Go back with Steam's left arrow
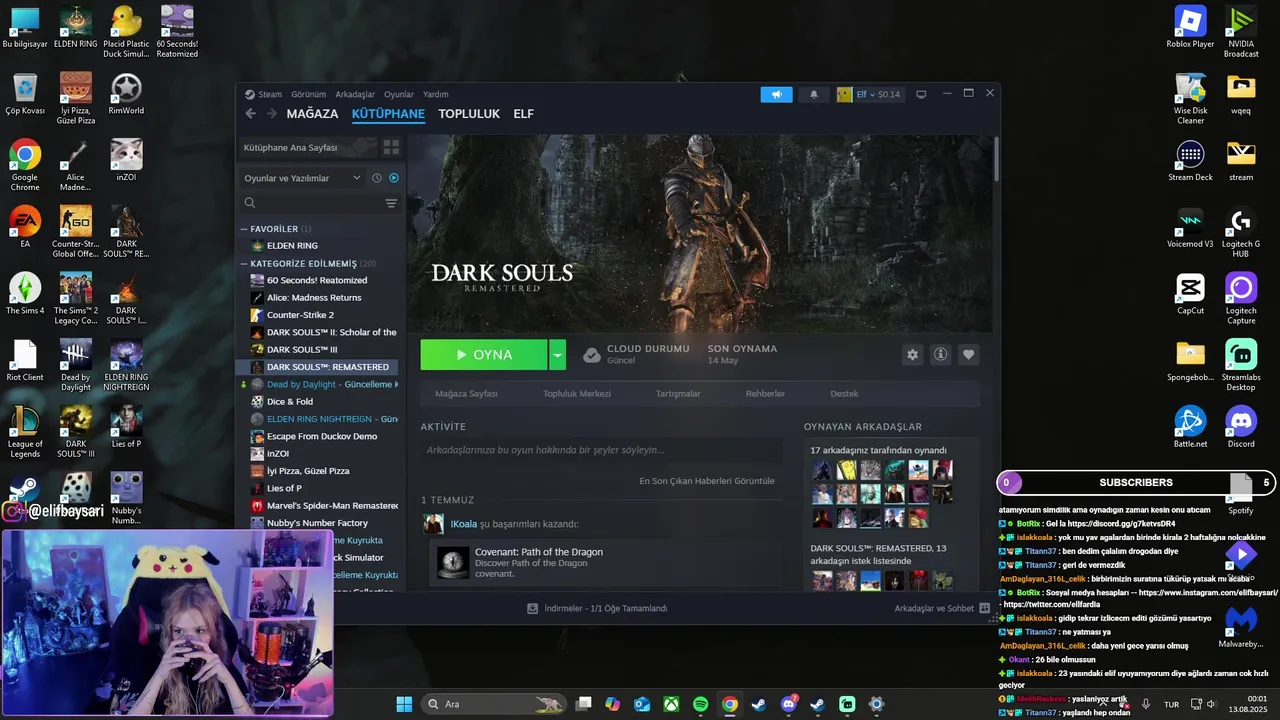1280x720 pixels. pyautogui.click(x=251, y=114)
